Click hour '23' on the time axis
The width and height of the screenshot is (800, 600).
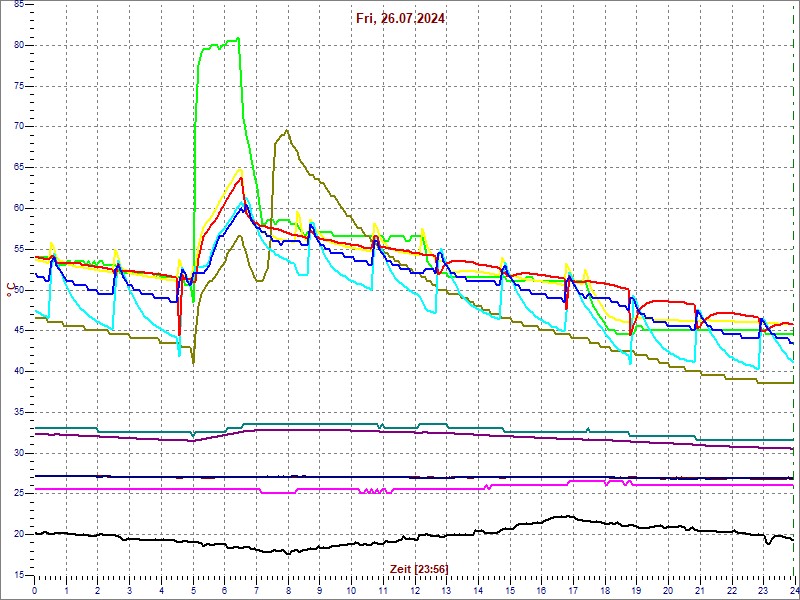[x=762, y=590]
